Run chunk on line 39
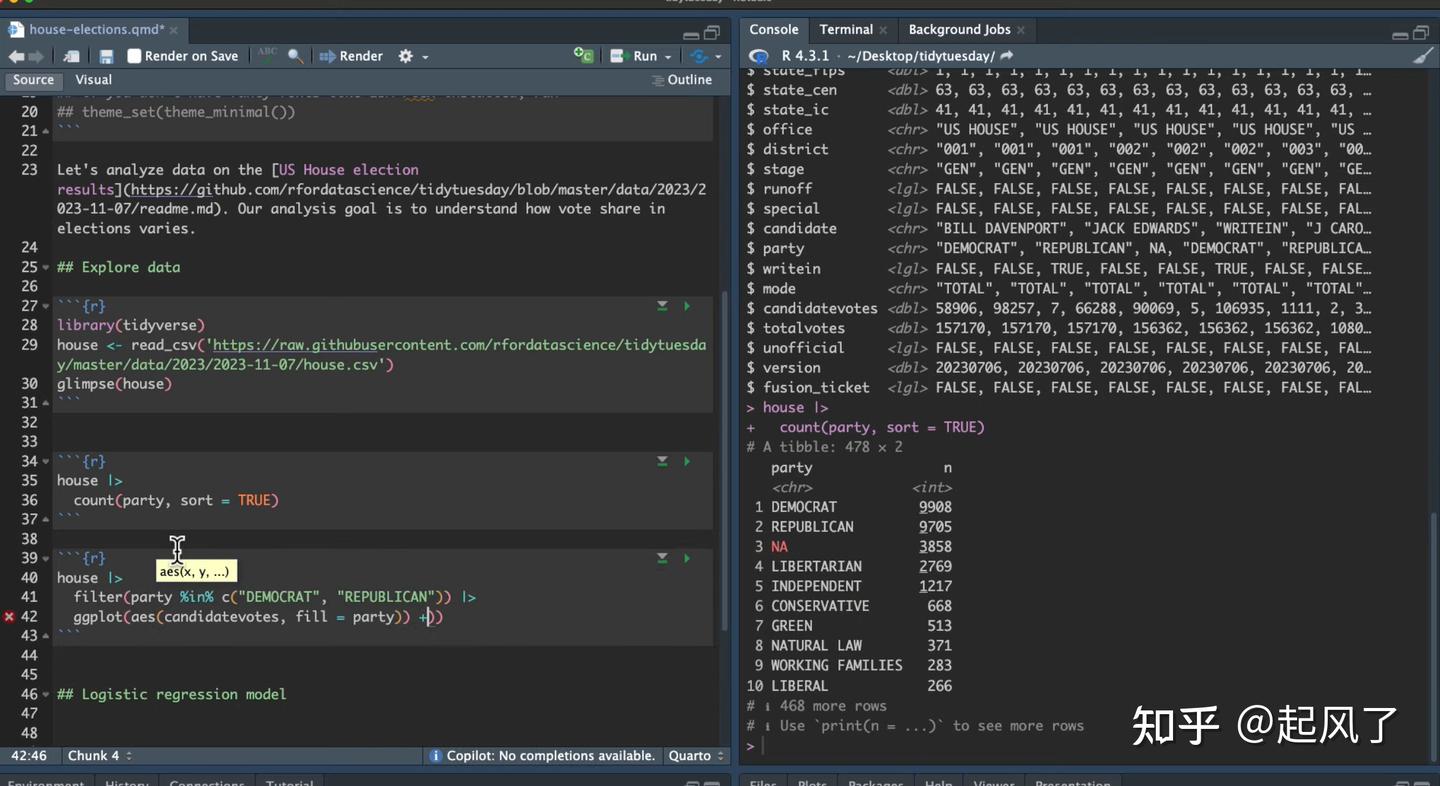This screenshot has height=786, width=1440. coord(687,558)
